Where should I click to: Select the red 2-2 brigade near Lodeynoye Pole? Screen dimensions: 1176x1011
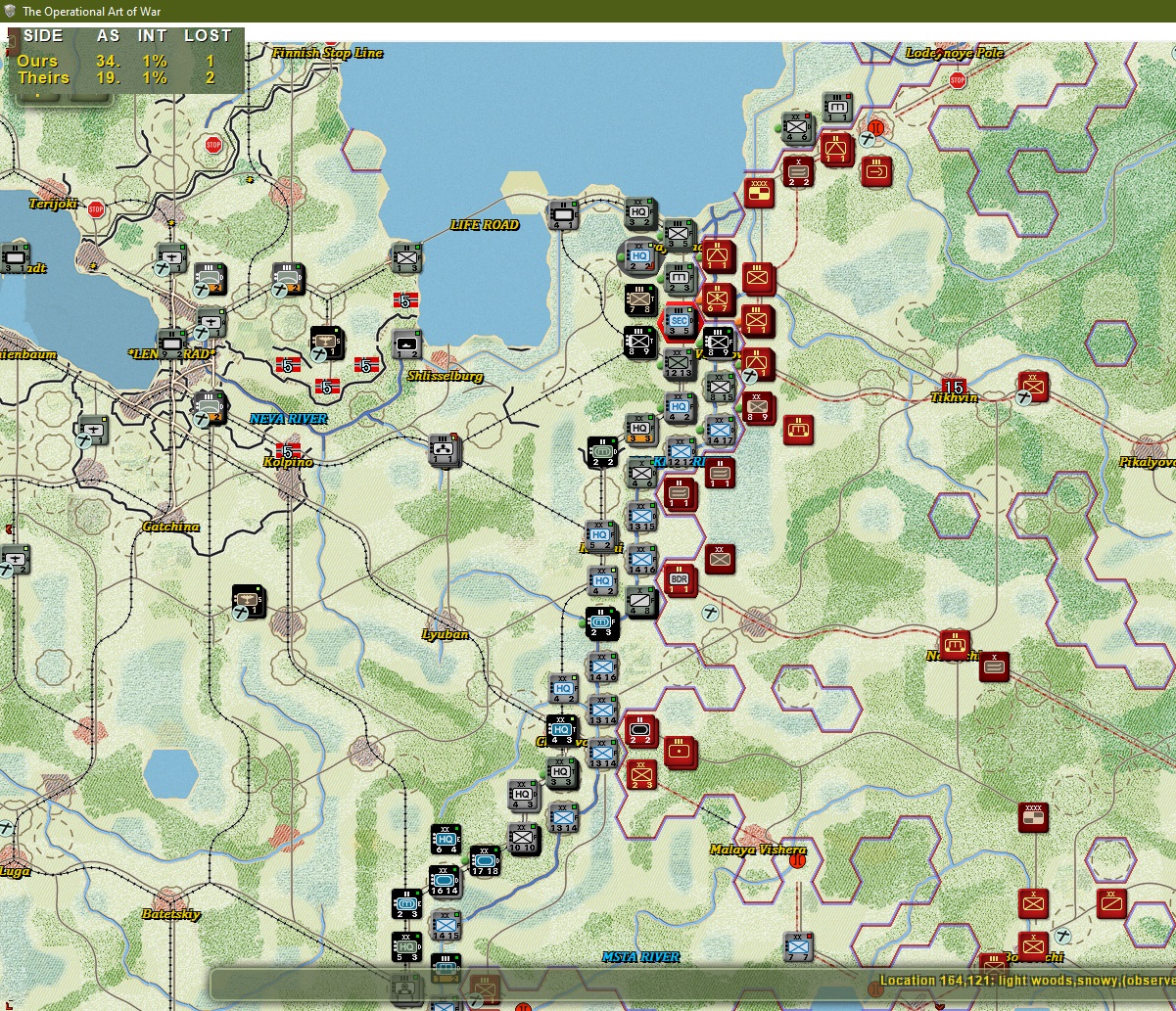(798, 171)
